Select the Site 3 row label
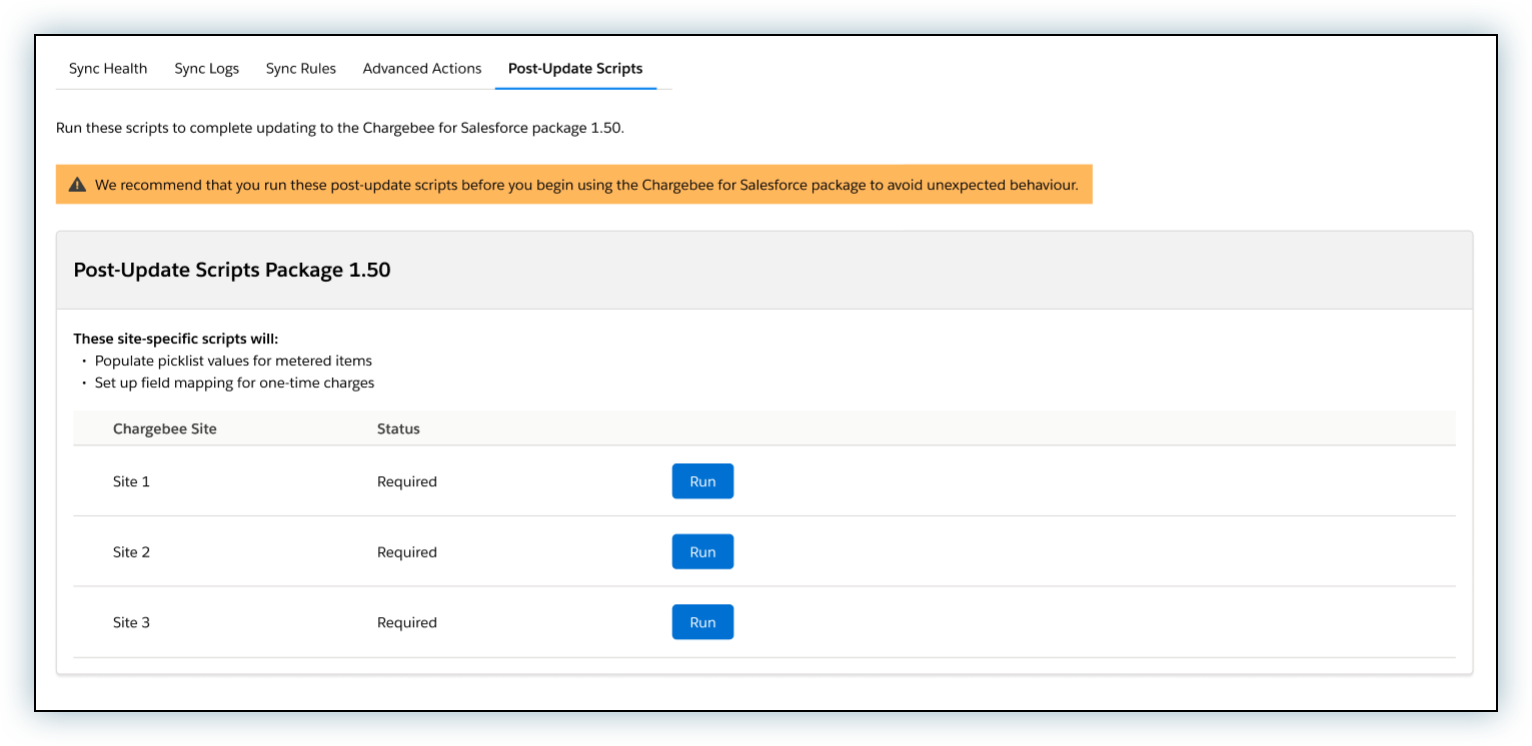 [131, 622]
